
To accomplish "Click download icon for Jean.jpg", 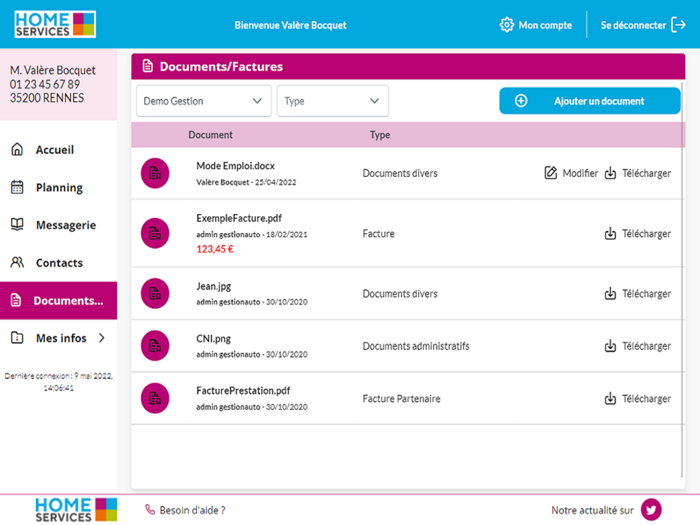I will click(610, 294).
